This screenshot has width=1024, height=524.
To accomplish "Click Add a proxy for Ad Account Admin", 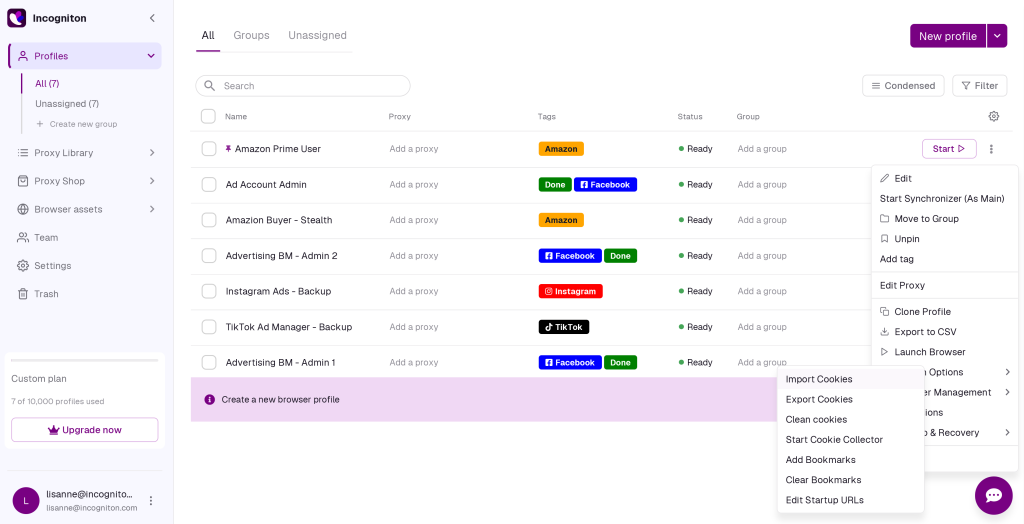I will click(x=414, y=185).
